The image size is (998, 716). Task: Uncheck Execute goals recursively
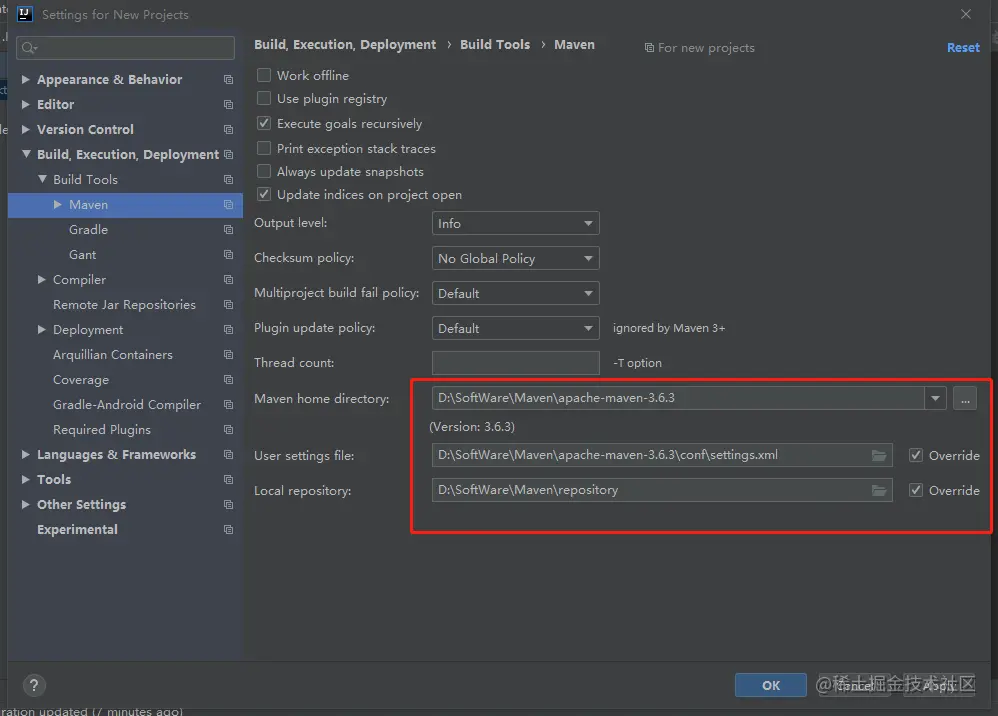pos(264,123)
